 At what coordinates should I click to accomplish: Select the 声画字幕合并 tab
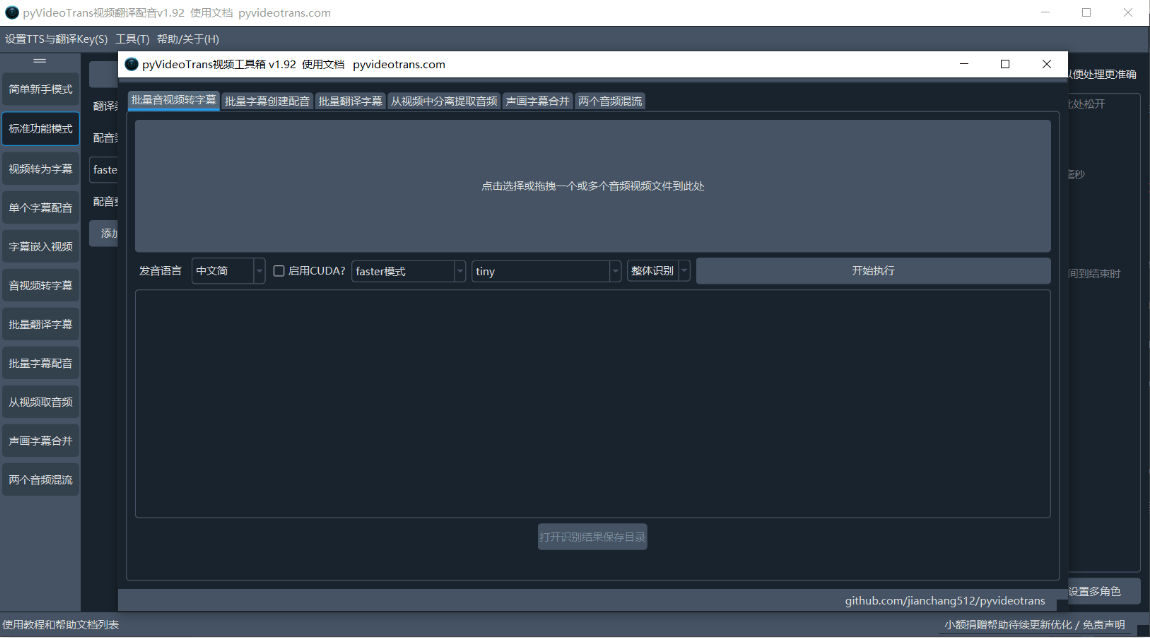click(537, 101)
